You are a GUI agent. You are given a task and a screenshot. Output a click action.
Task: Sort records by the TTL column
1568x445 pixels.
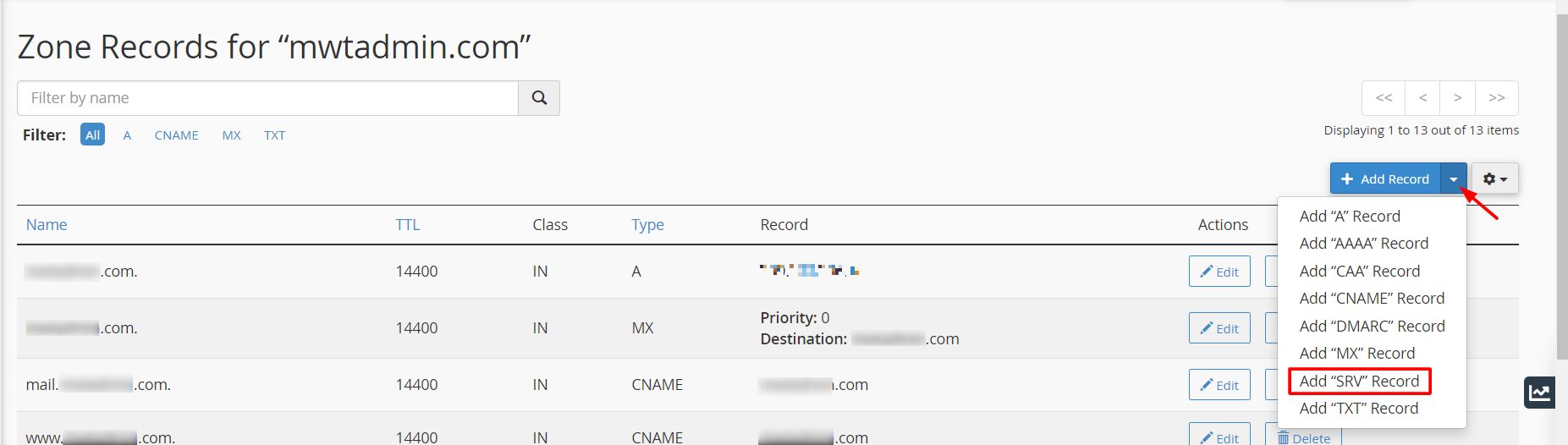pos(408,225)
